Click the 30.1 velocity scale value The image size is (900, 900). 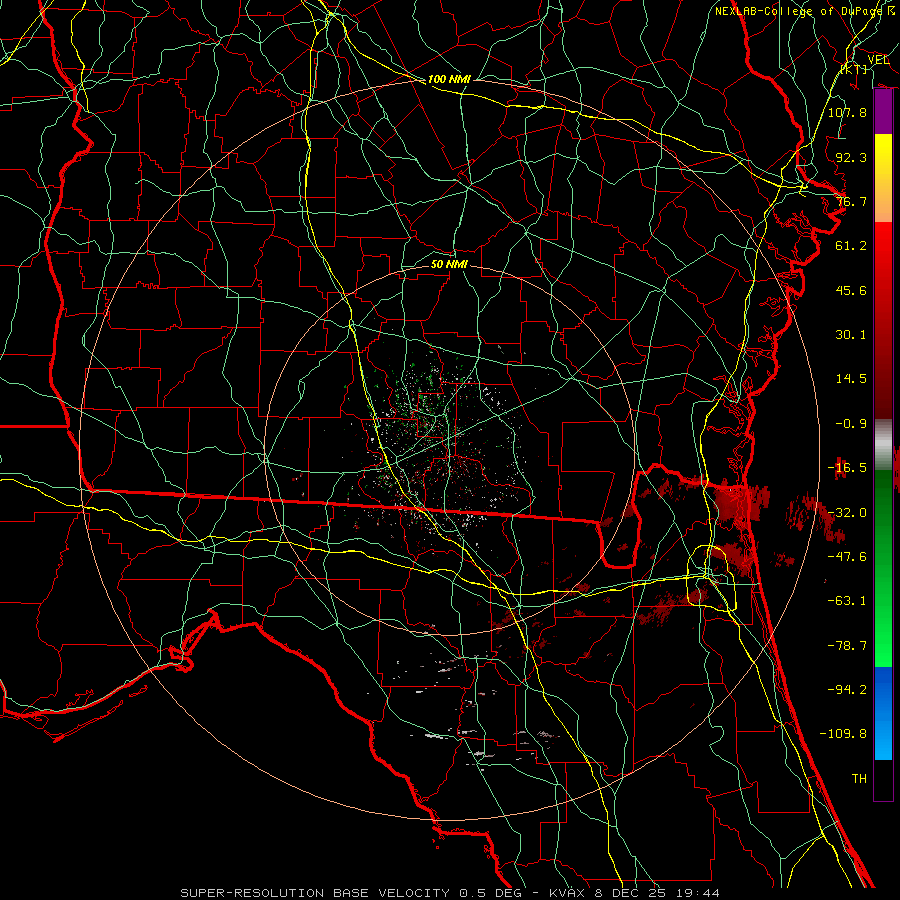[x=851, y=335]
